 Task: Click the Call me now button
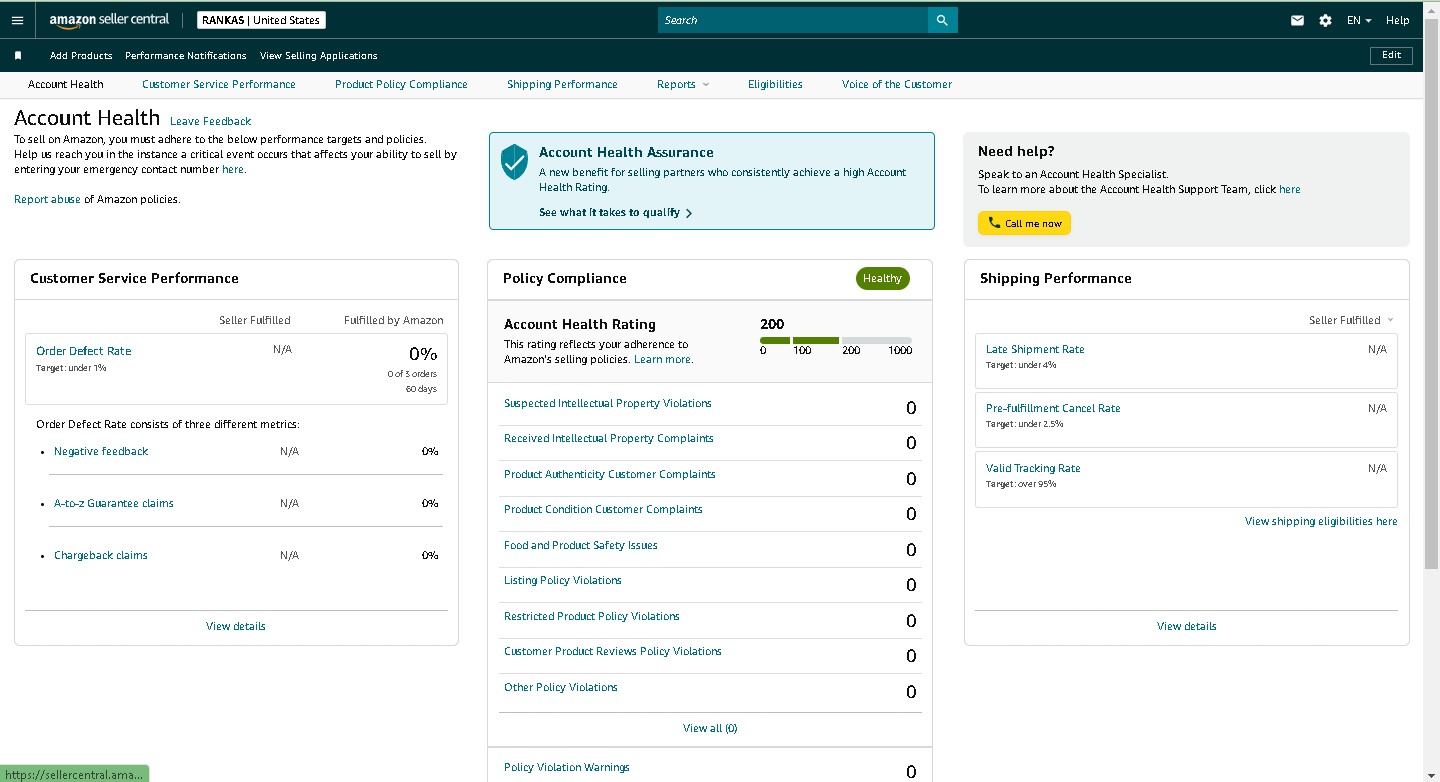pos(1024,223)
